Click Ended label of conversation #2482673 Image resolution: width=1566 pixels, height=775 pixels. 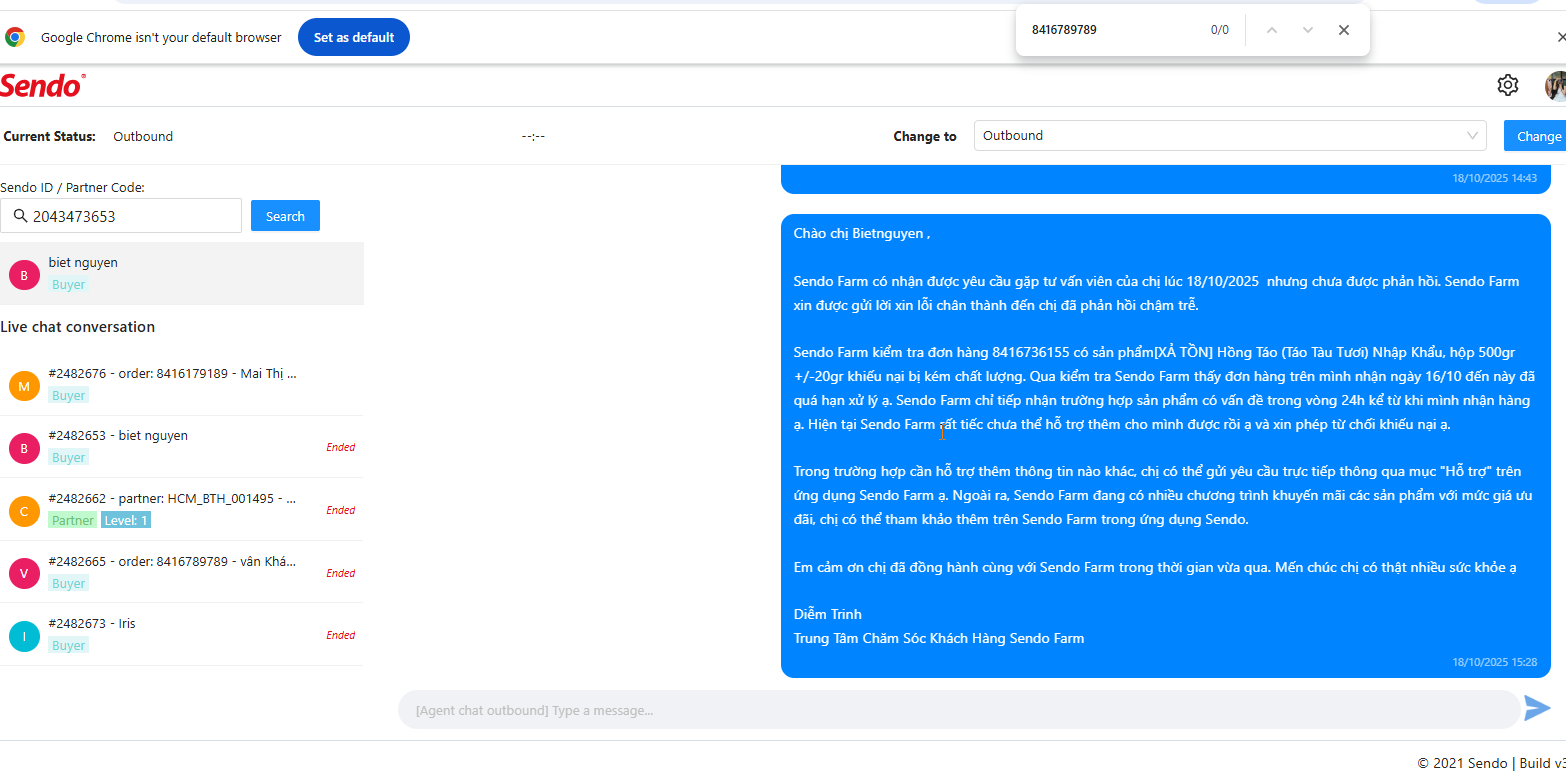pos(340,635)
